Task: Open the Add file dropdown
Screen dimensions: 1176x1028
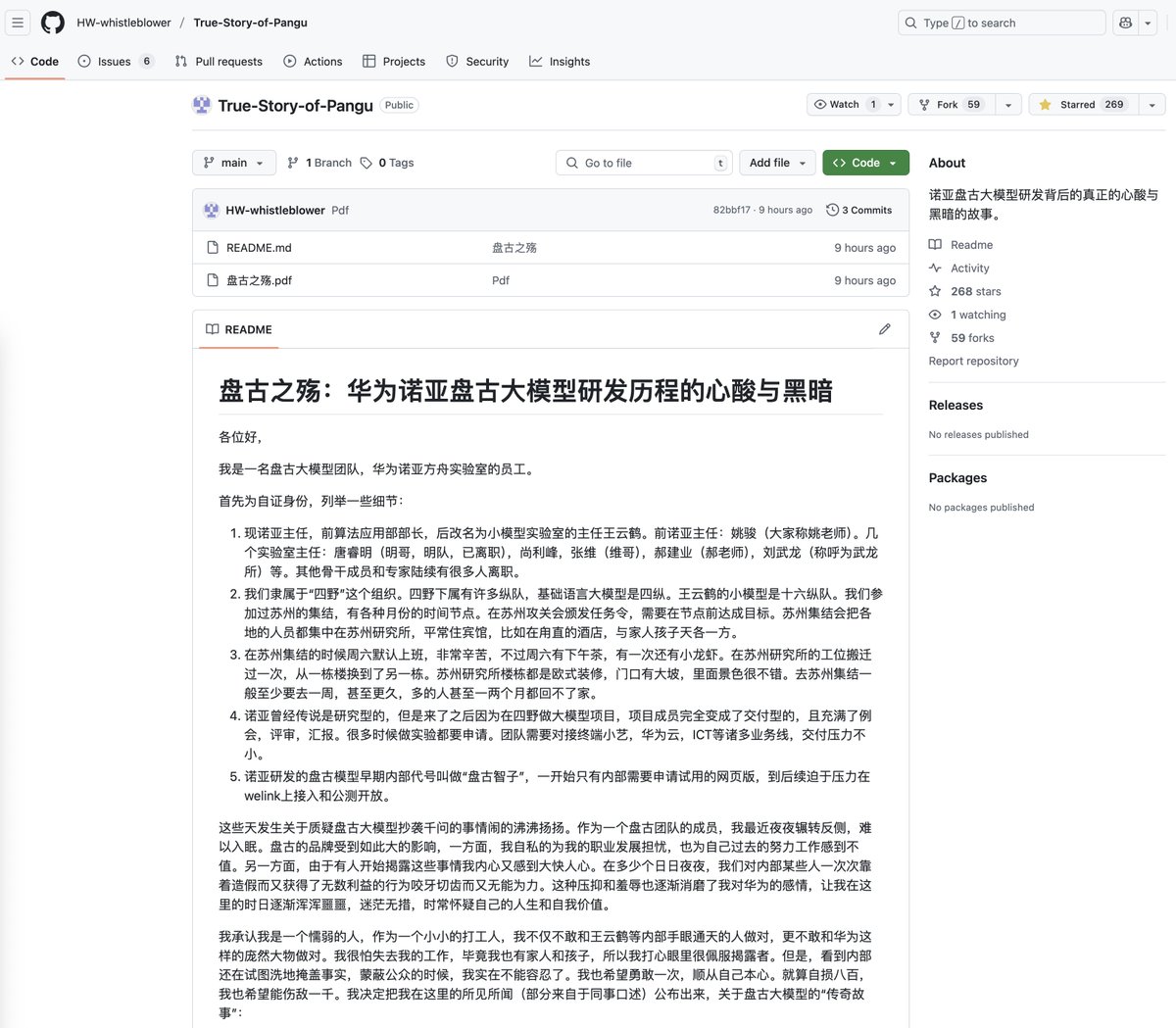Action: pos(777,163)
